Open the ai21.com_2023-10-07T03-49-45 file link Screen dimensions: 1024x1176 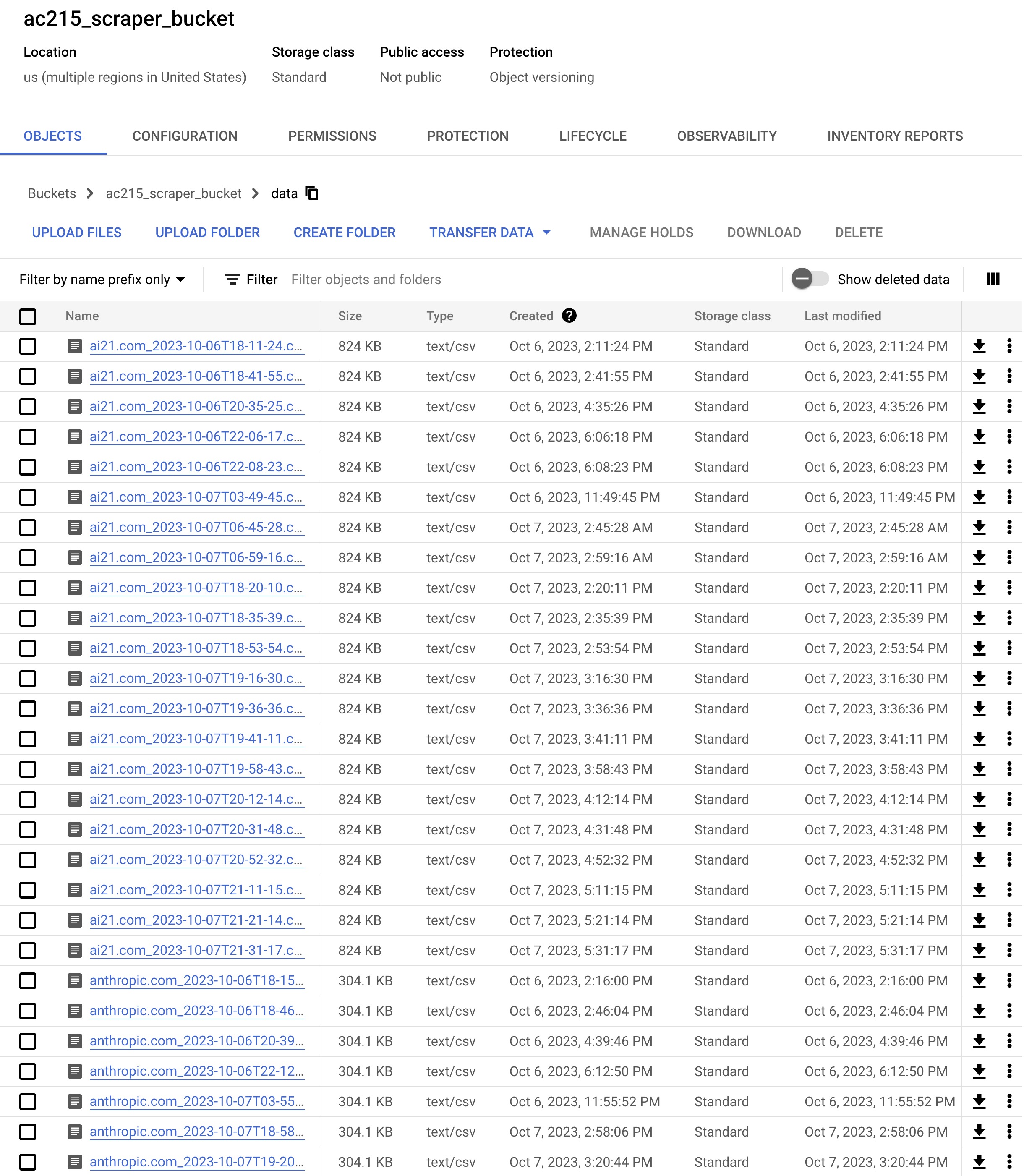[x=196, y=497]
